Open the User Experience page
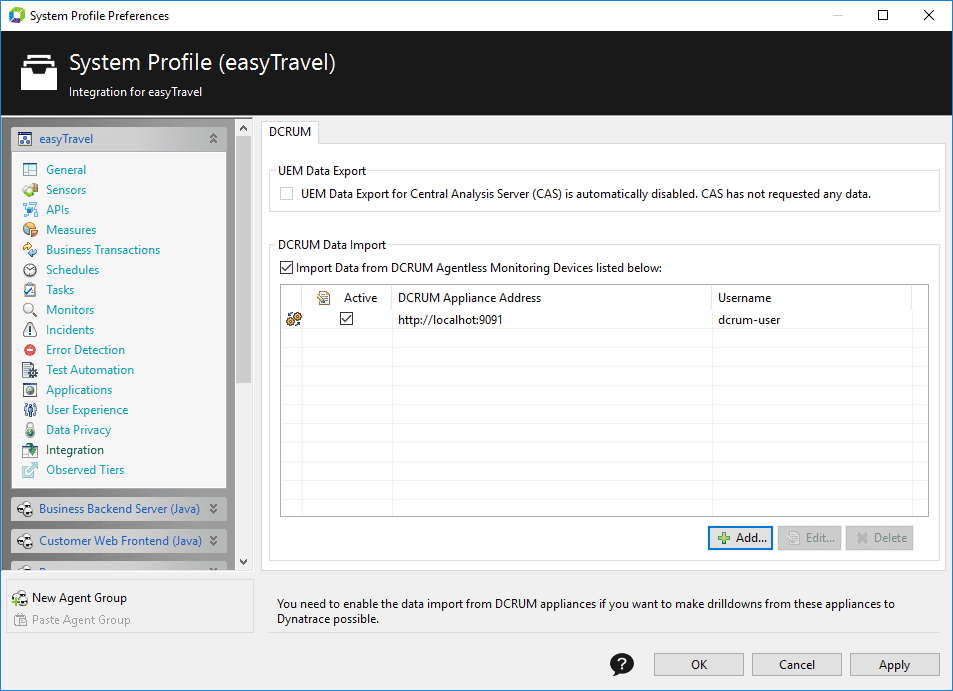This screenshot has width=953, height=691. tap(87, 410)
